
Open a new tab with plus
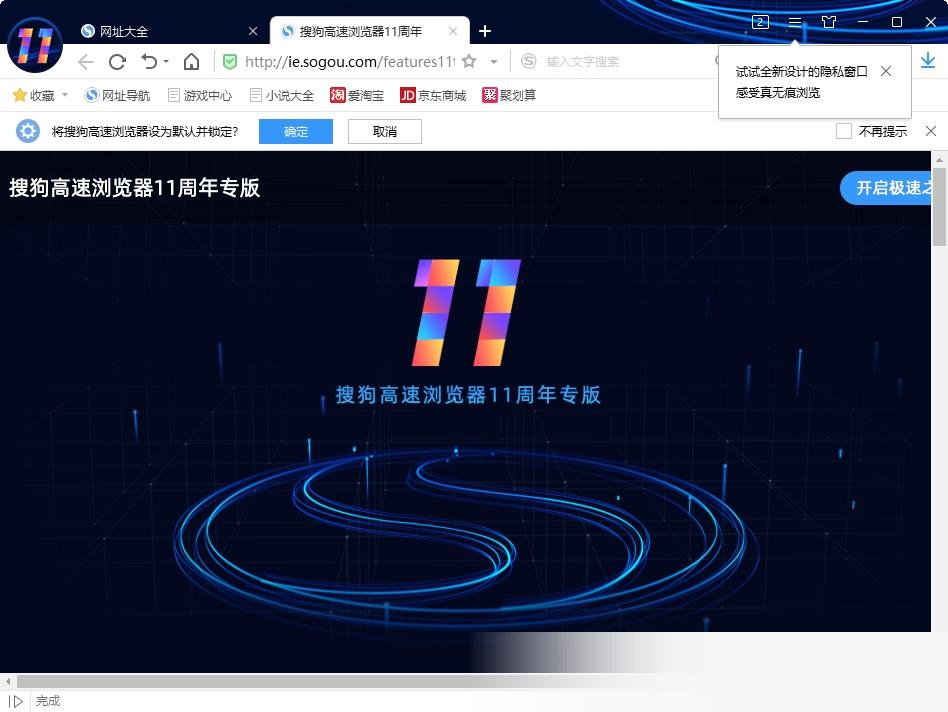point(485,31)
